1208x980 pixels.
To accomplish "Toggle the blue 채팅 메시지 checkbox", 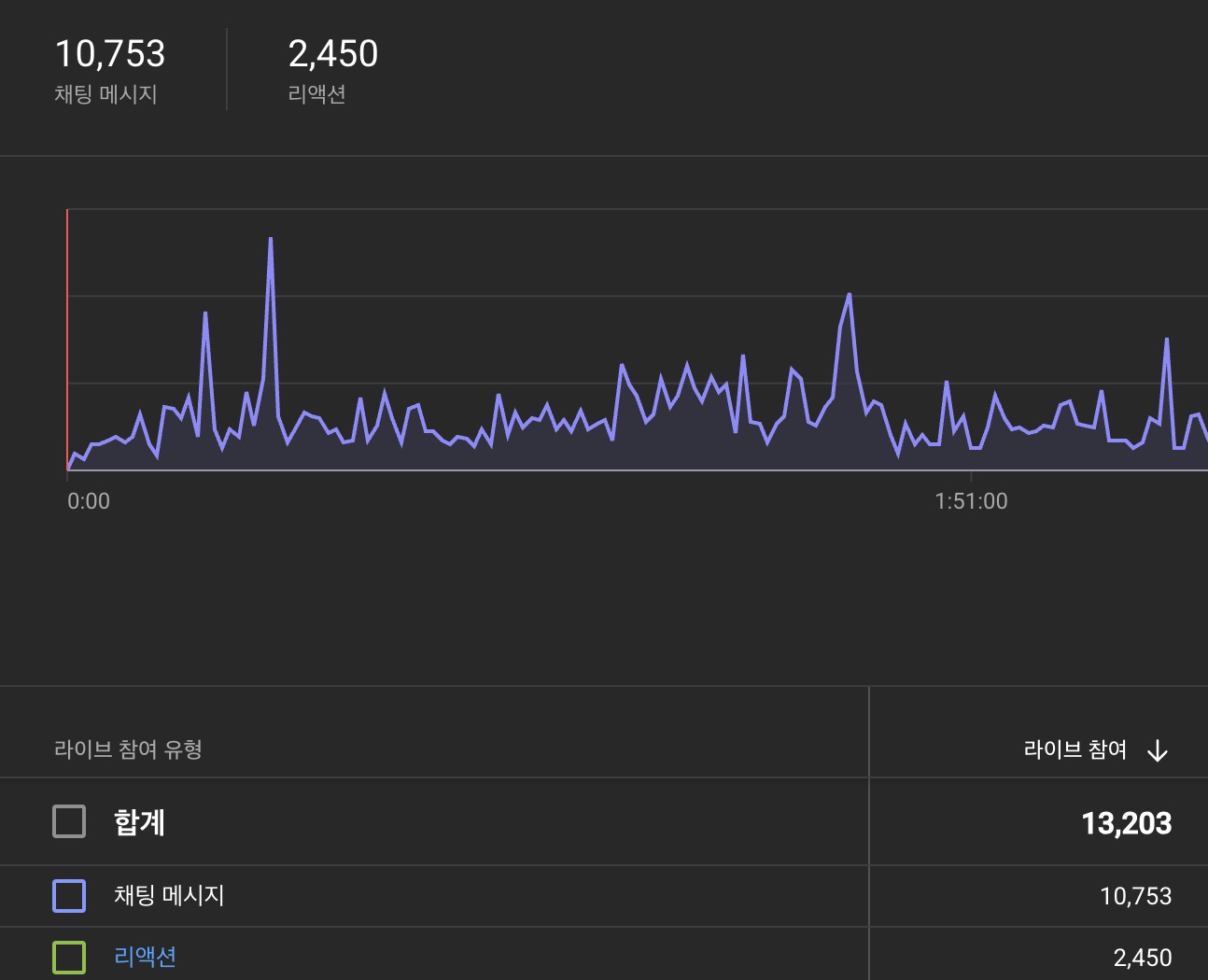I will (x=69, y=896).
